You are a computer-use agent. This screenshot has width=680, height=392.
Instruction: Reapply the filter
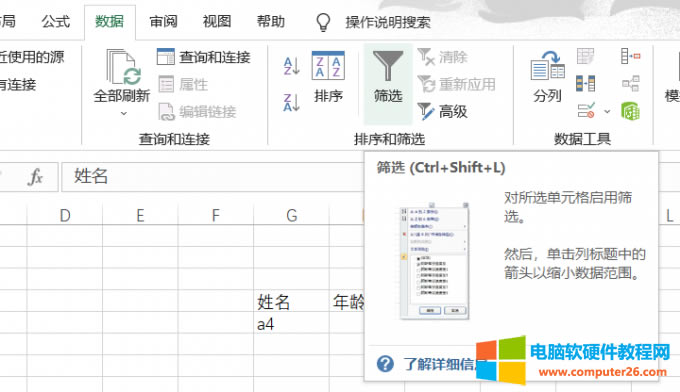pos(456,84)
